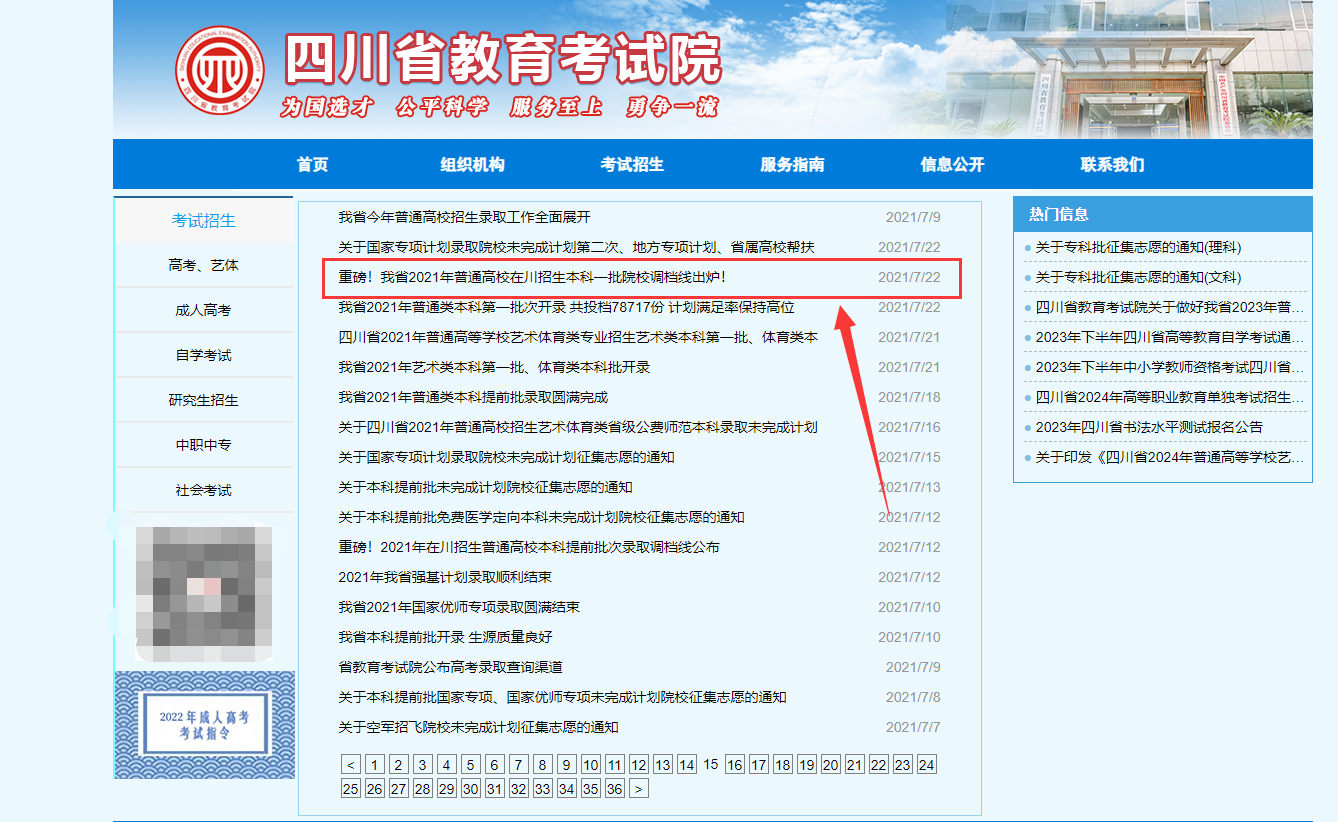This screenshot has width=1338, height=822.
Task: Jump to page 14 in pagination
Action: coord(686,765)
